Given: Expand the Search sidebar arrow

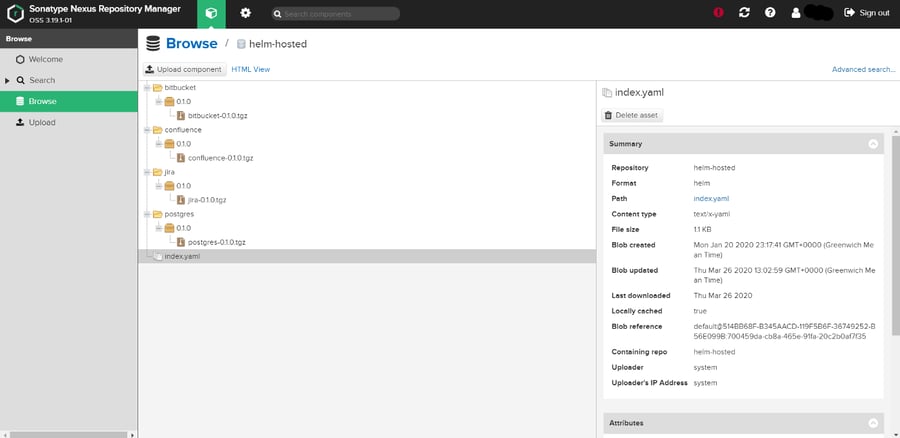Looking at the screenshot, I should pos(7,81).
